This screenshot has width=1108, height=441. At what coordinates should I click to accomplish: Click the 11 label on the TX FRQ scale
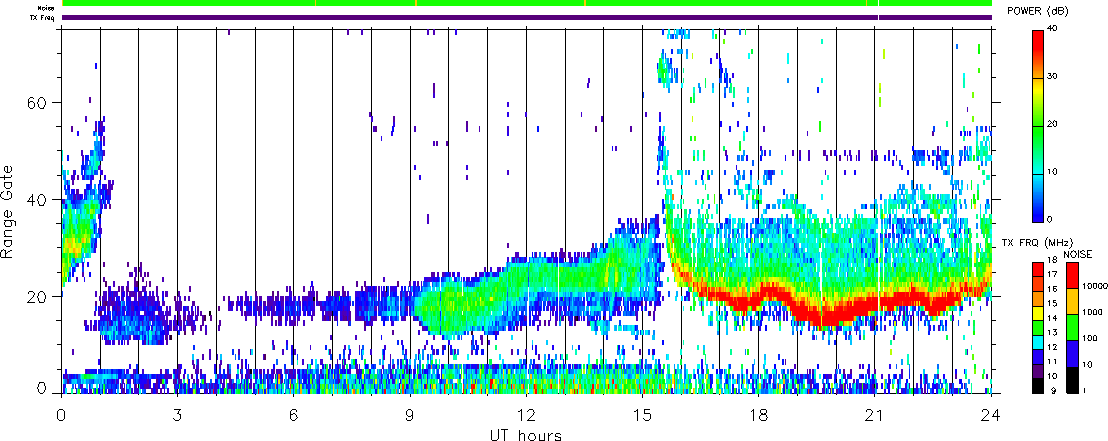click(x=1052, y=361)
